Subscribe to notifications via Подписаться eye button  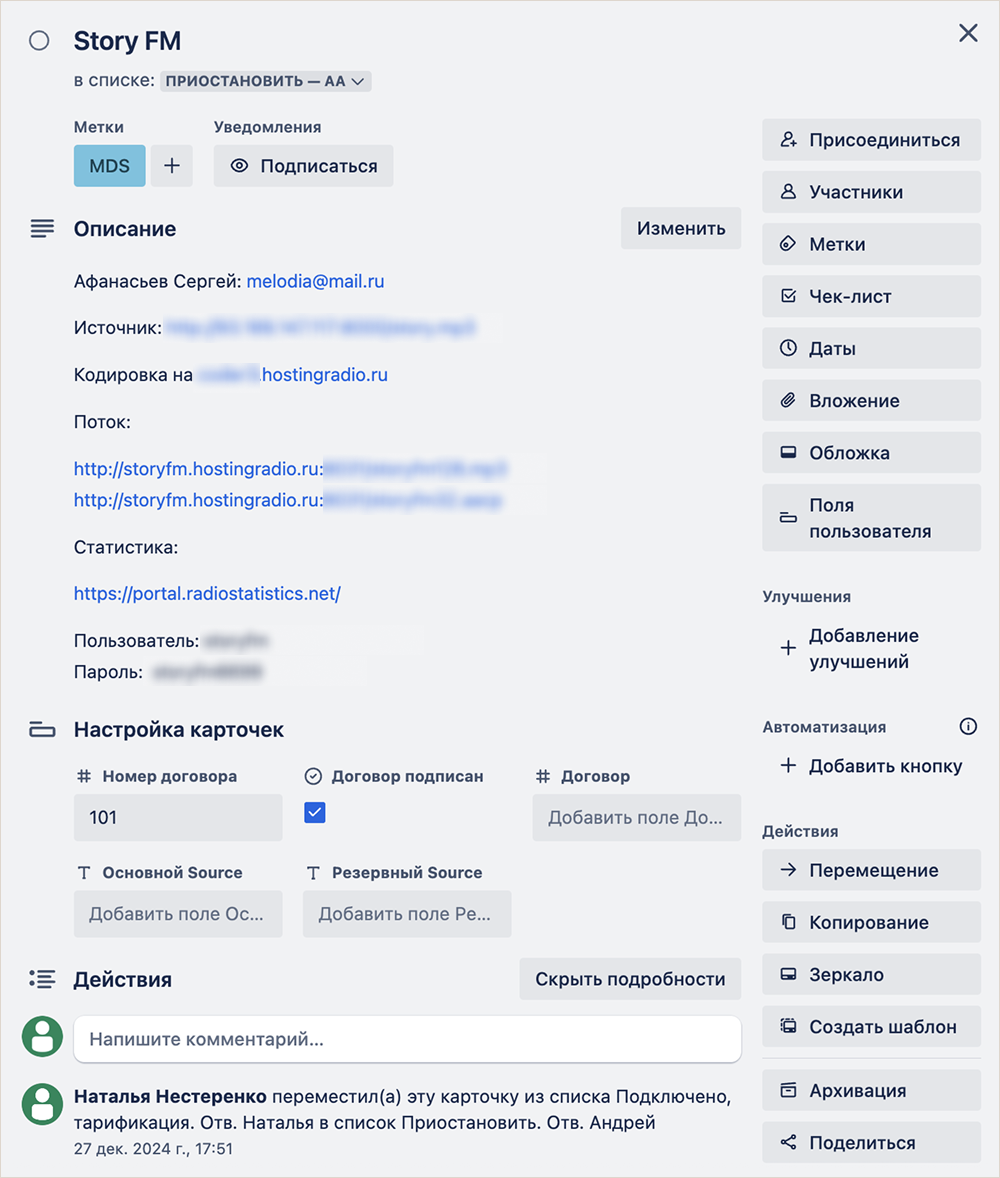click(303, 166)
